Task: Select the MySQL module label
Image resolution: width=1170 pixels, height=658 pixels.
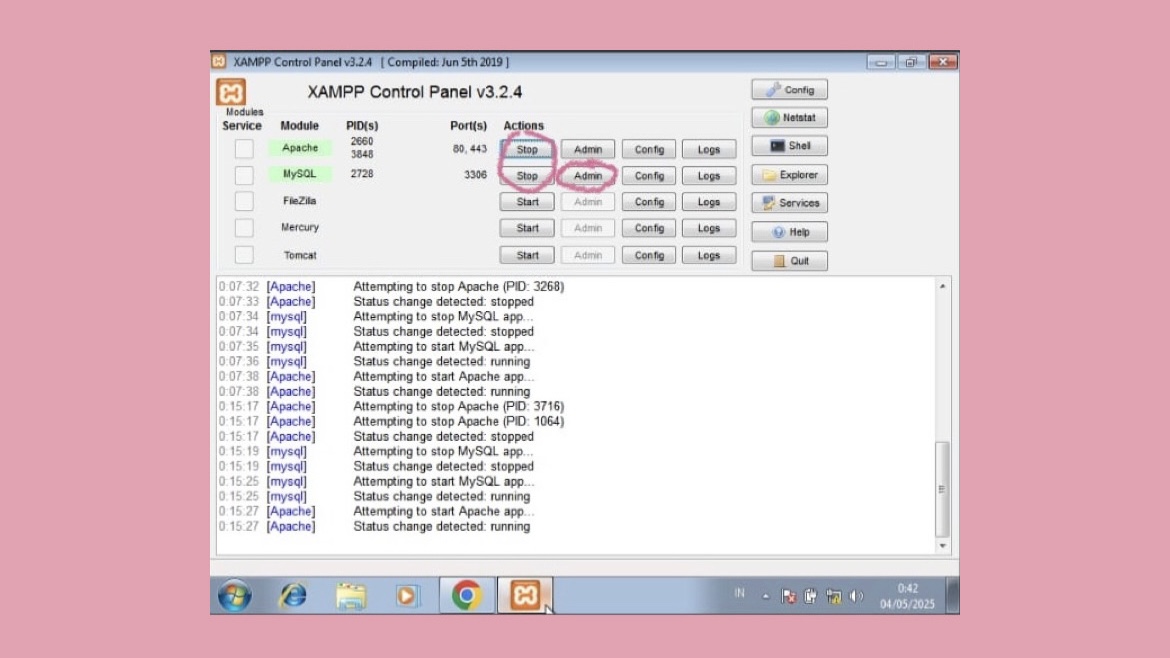Action: pyautogui.click(x=300, y=174)
